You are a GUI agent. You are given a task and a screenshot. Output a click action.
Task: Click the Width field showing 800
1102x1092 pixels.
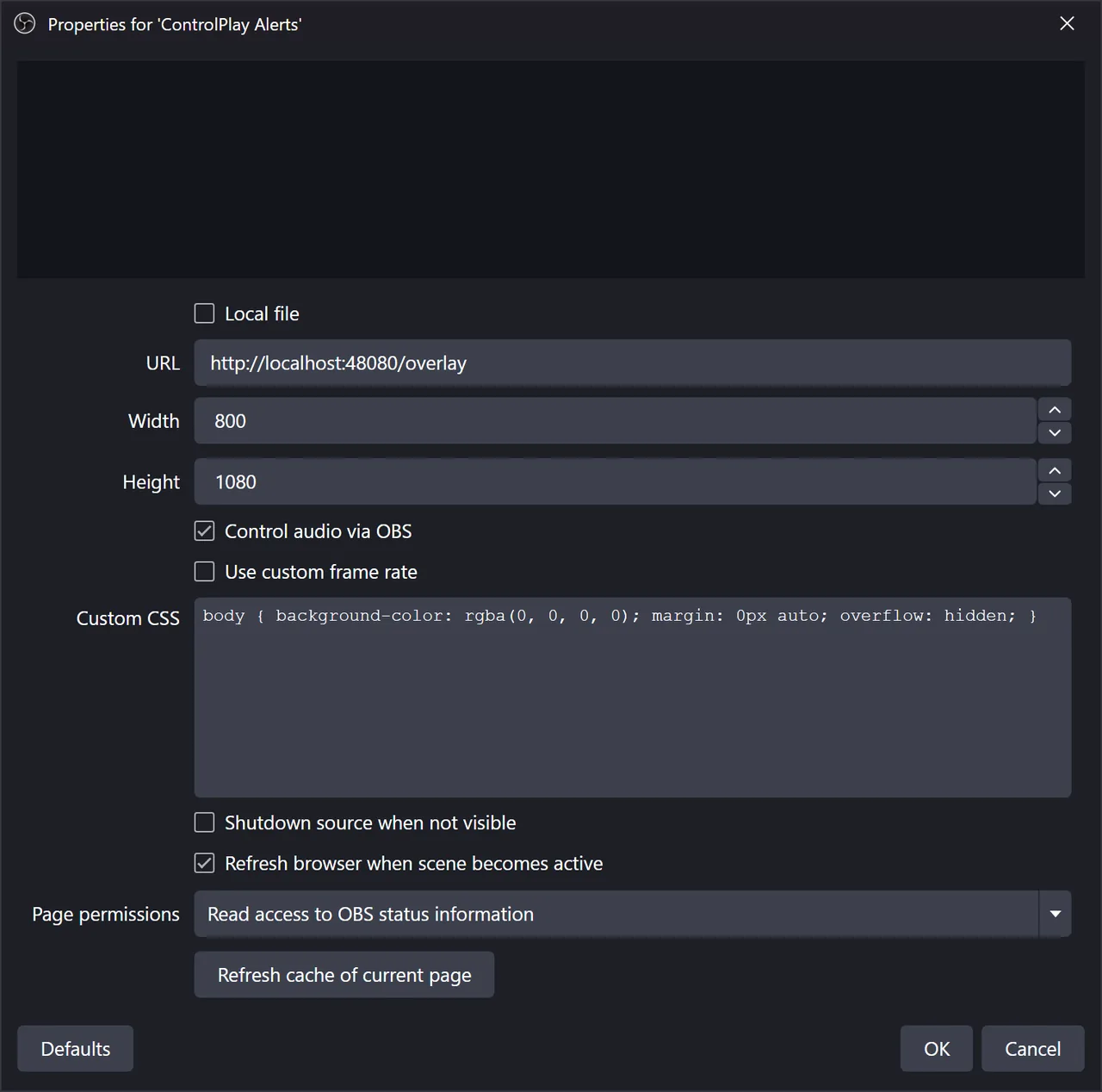click(615, 421)
